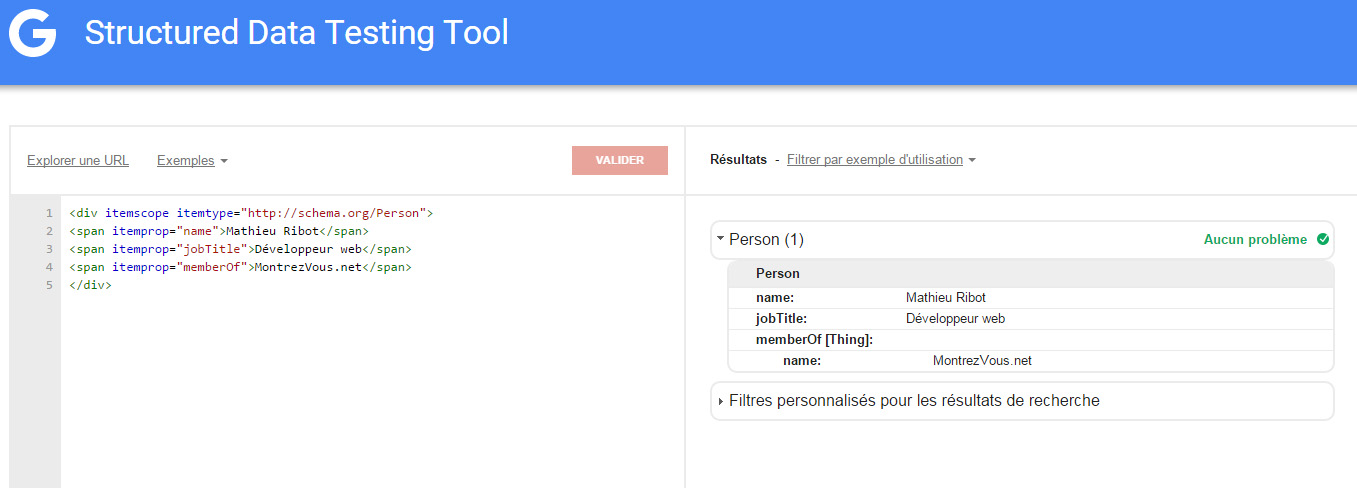The width and height of the screenshot is (1357, 488).
Task: Select the Person table header row
Action: pos(1030,274)
